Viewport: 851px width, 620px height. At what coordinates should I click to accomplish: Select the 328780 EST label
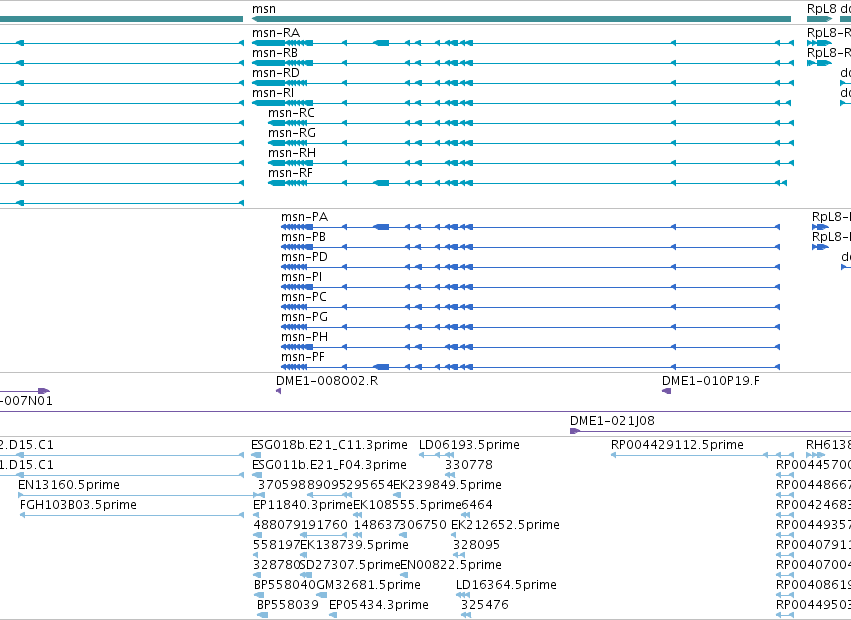coord(276,566)
